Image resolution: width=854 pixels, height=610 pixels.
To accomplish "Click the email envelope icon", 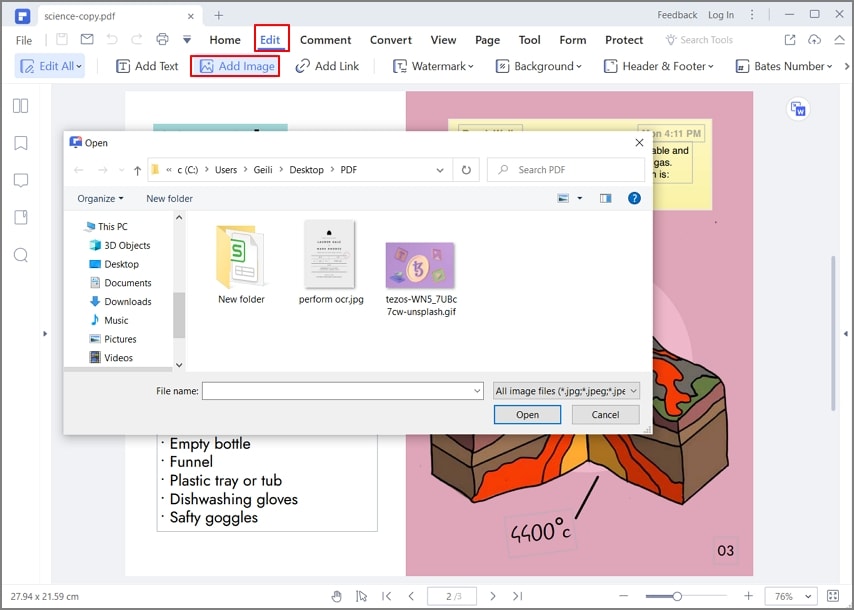I will (87, 39).
